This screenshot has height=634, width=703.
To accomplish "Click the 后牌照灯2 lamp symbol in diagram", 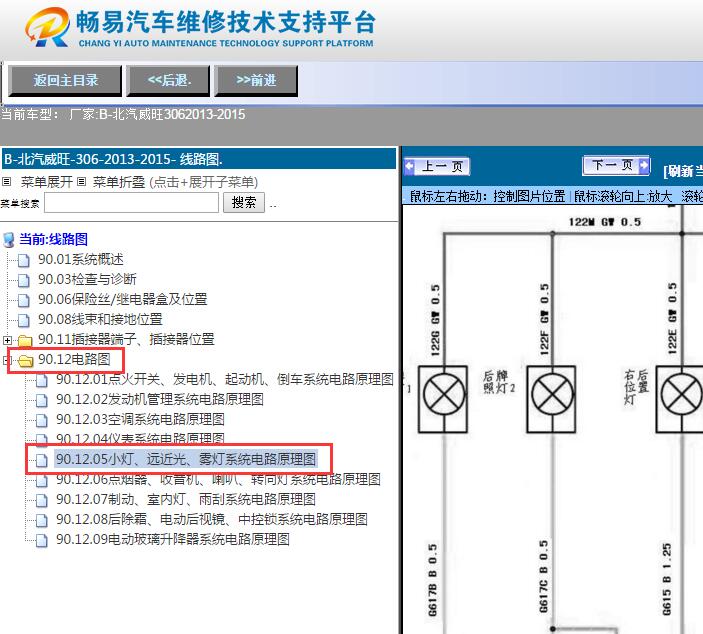I will point(551,399).
